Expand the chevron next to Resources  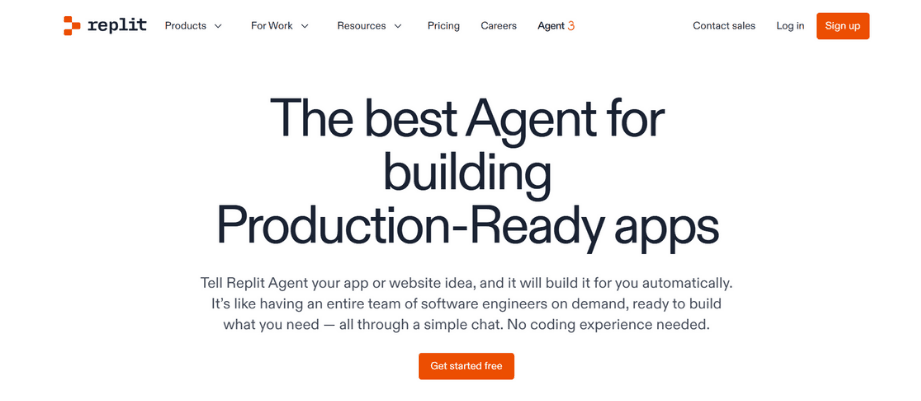click(398, 26)
